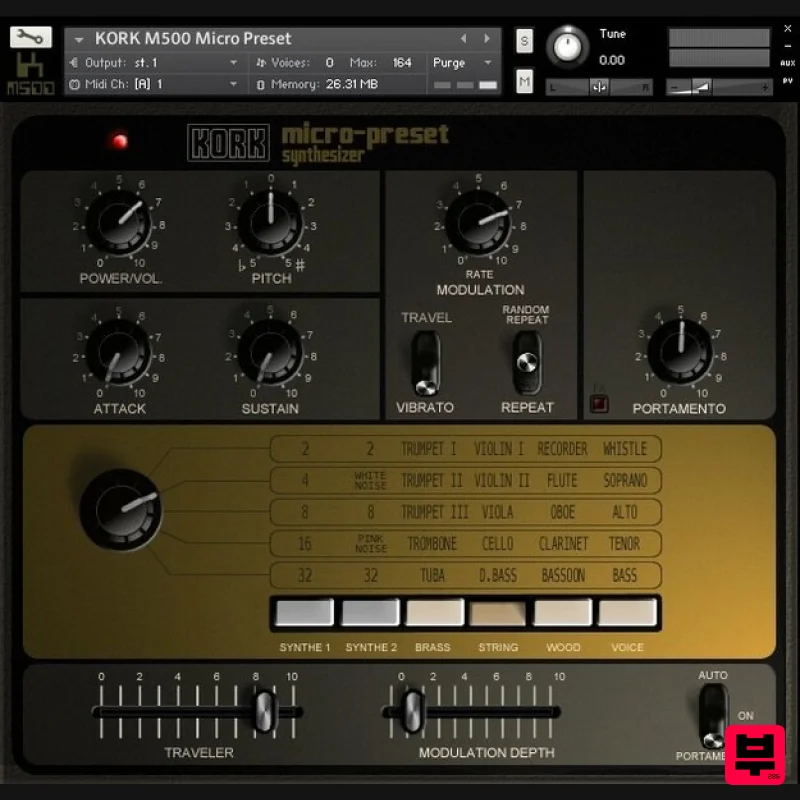Click the PITCH knob
Screen dimensions: 800x800
[x=270, y=223]
